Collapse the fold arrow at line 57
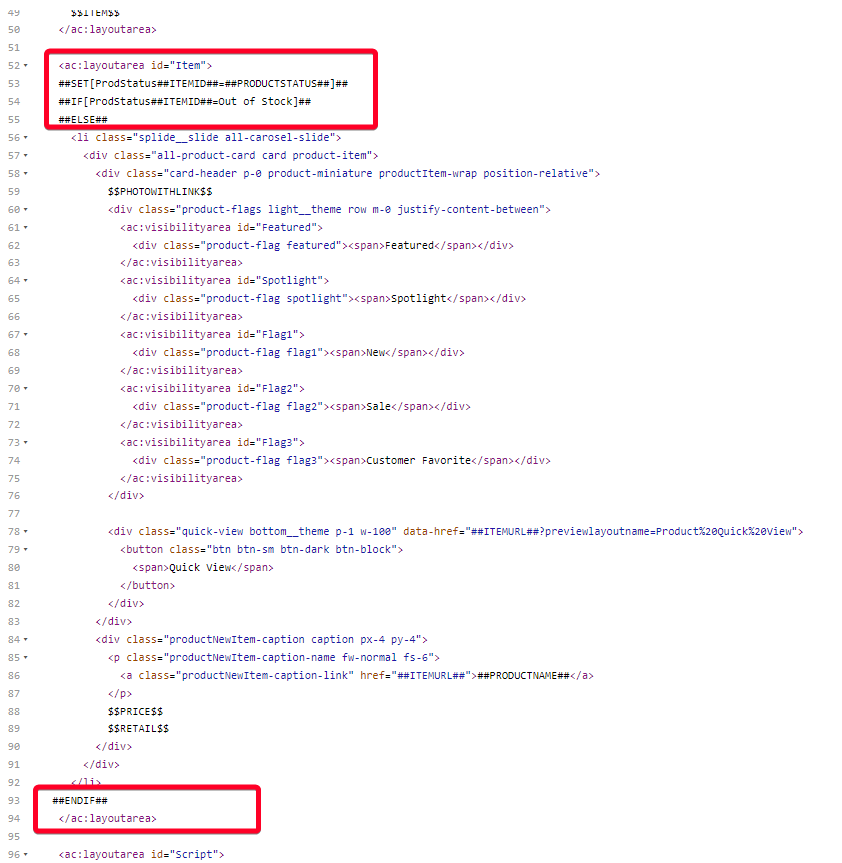This screenshot has width=842, height=863. pos(26,156)
